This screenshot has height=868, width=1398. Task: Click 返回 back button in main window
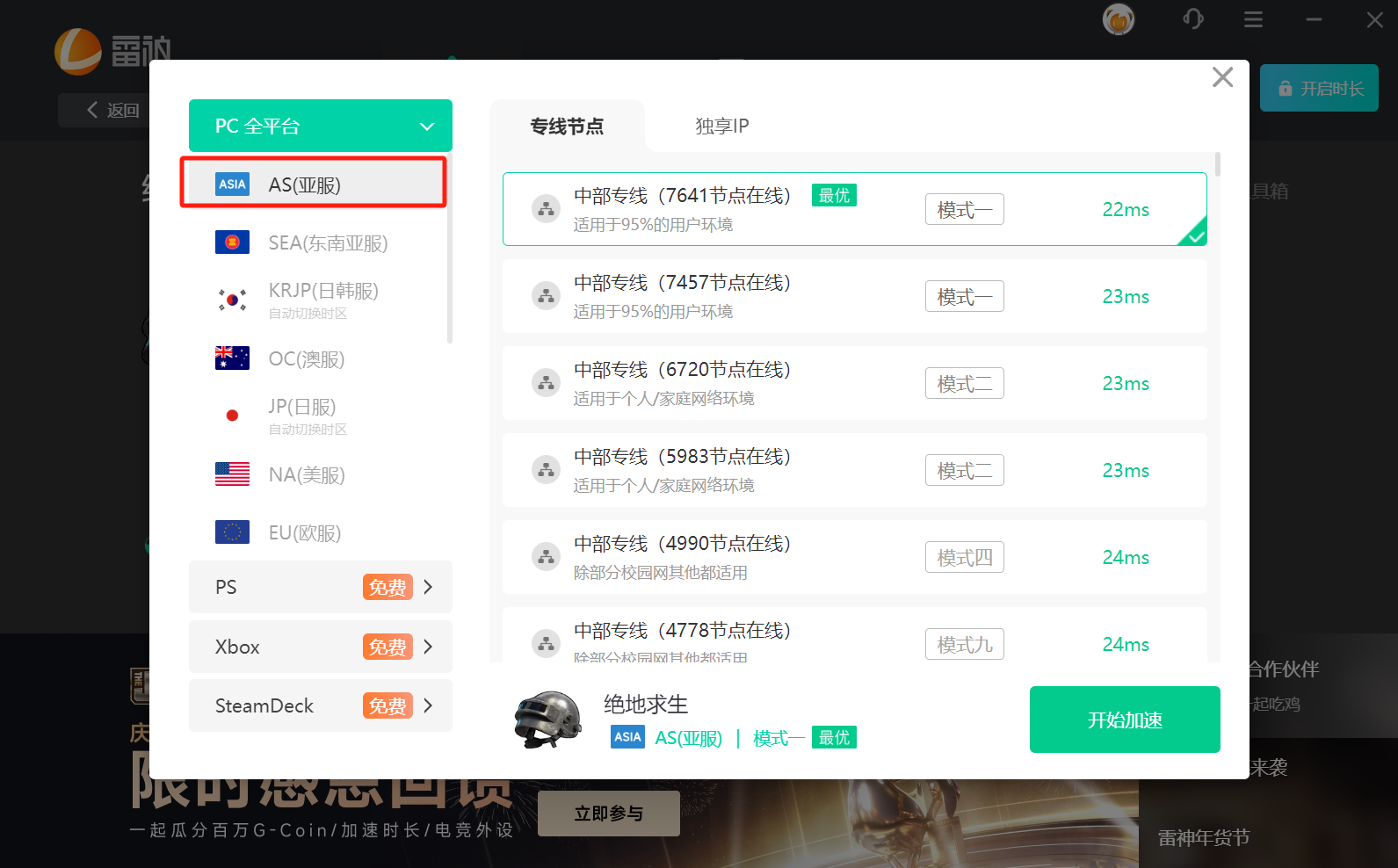coord(112,110)
